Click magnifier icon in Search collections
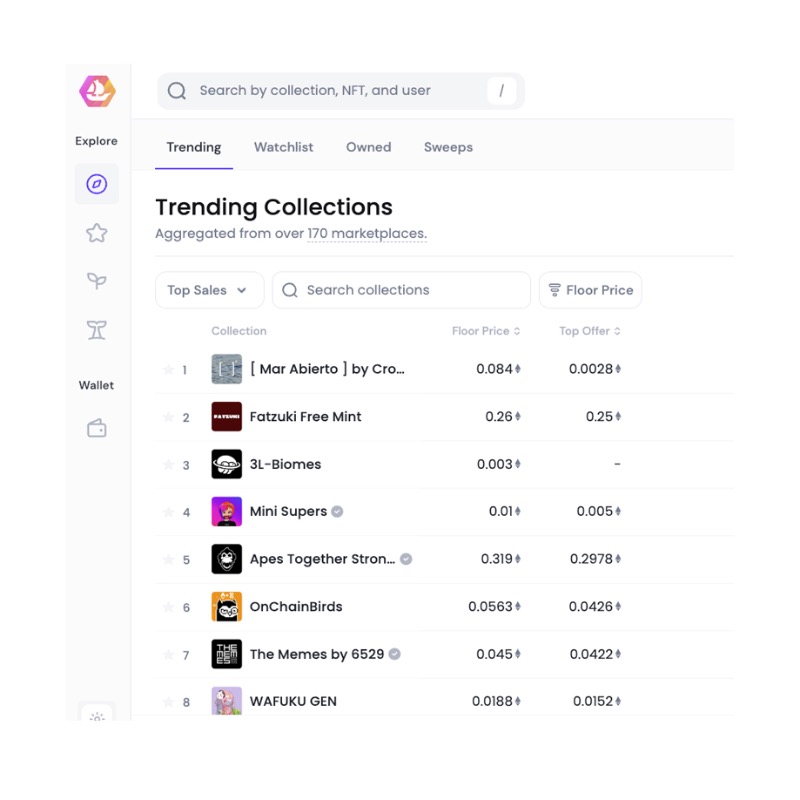 tap(290, 290)
